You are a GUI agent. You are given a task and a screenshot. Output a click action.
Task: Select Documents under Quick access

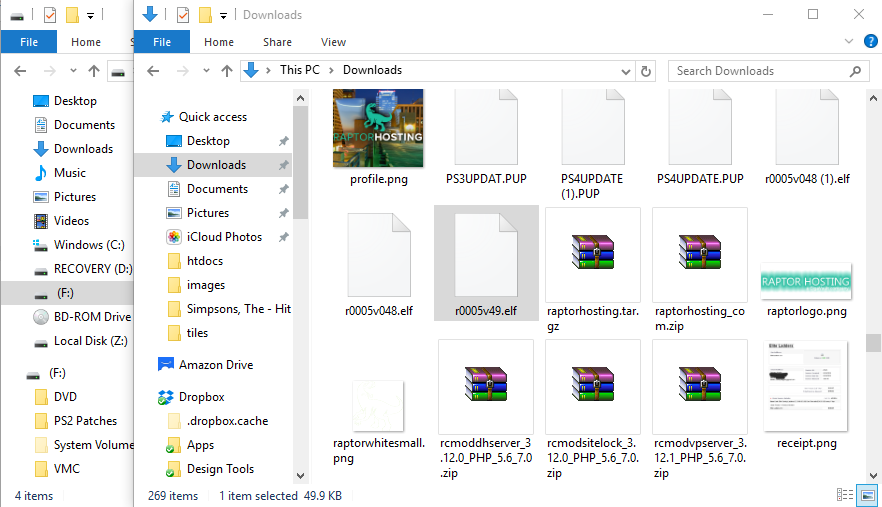click(x=217, y=189)
